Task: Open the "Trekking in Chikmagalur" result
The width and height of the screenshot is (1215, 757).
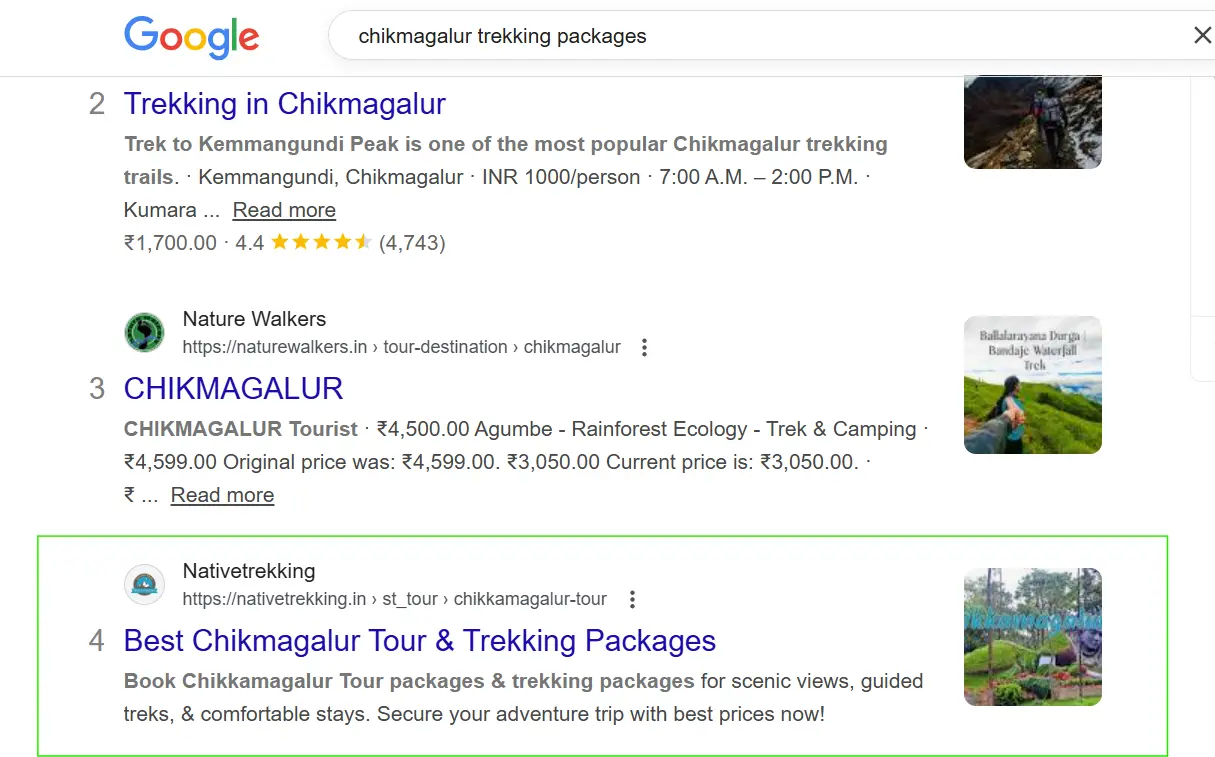Action: click(x=284, y=103)
